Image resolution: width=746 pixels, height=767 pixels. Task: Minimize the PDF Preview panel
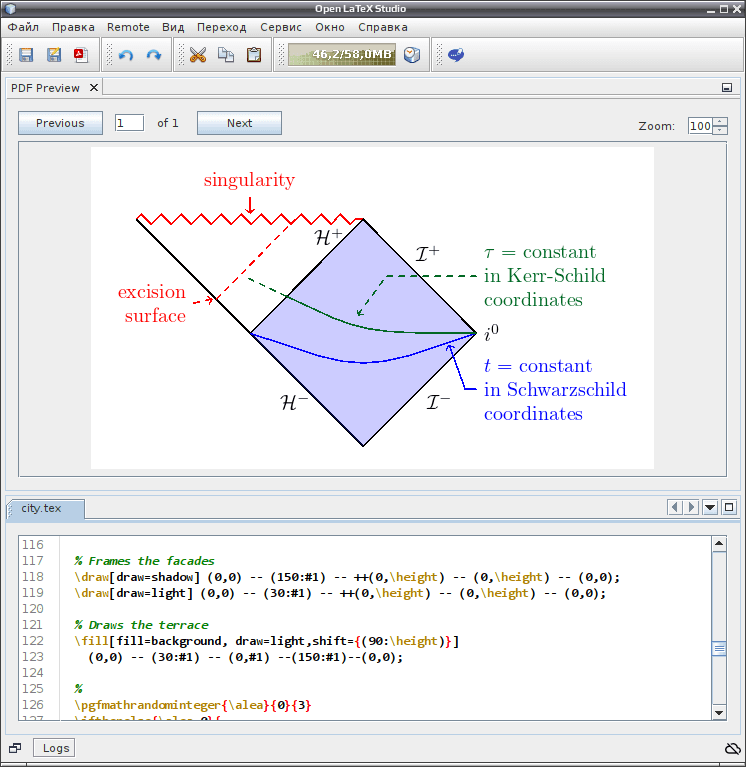(727, 88)
